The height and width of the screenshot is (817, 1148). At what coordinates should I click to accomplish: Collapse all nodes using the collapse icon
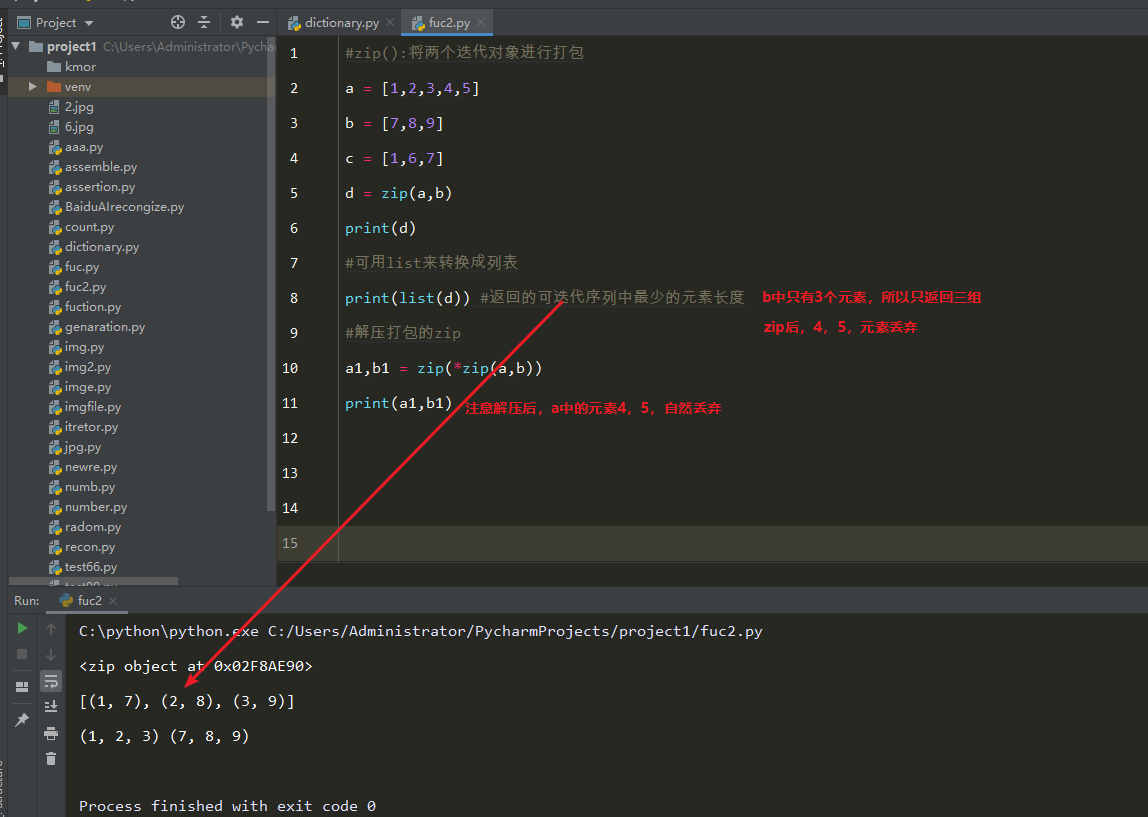pos(204,22)
